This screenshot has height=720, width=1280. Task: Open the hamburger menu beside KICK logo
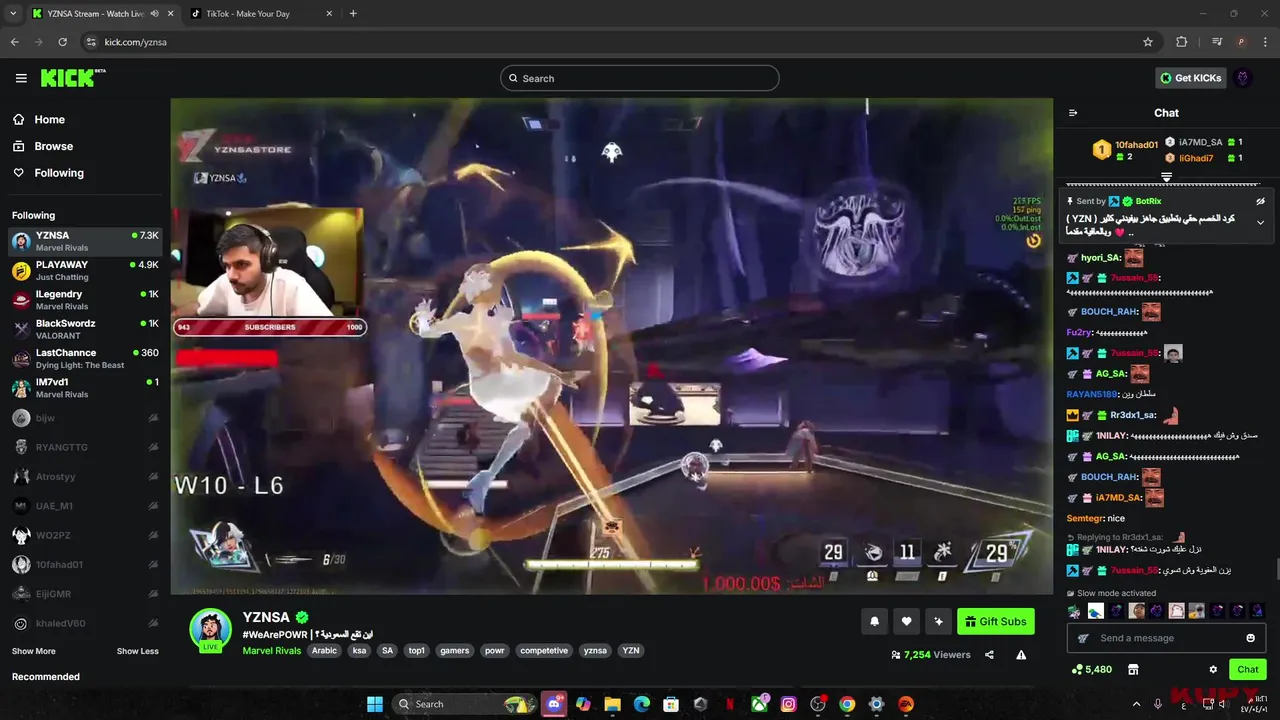point(21,78)
